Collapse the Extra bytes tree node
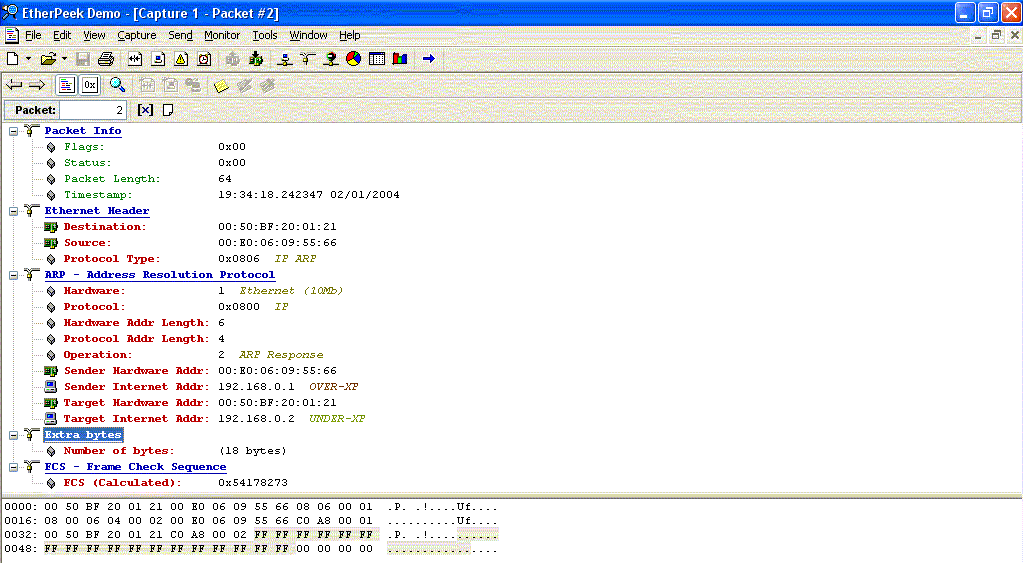 coord(13,435)
